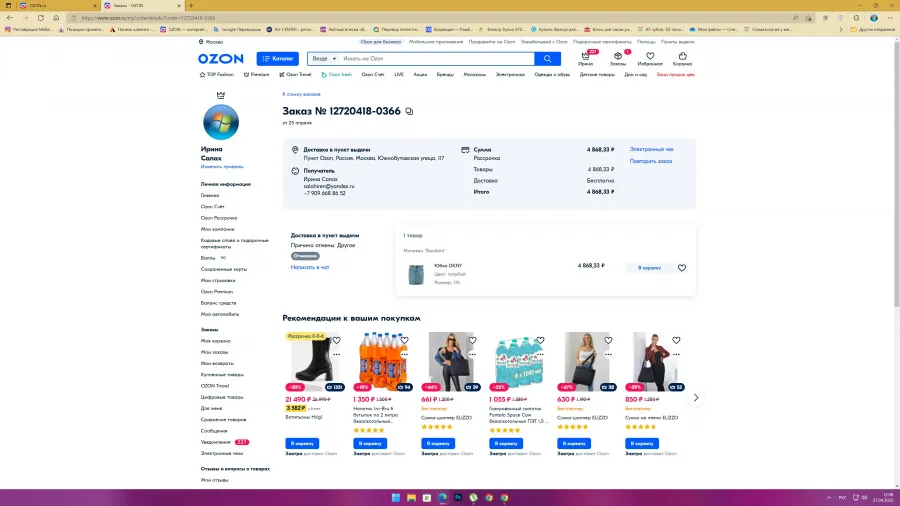Open more options dots on 850 ₽ bag
This screenshot has width=900, height=506.
pyautogui.click(x=676, y=354)
